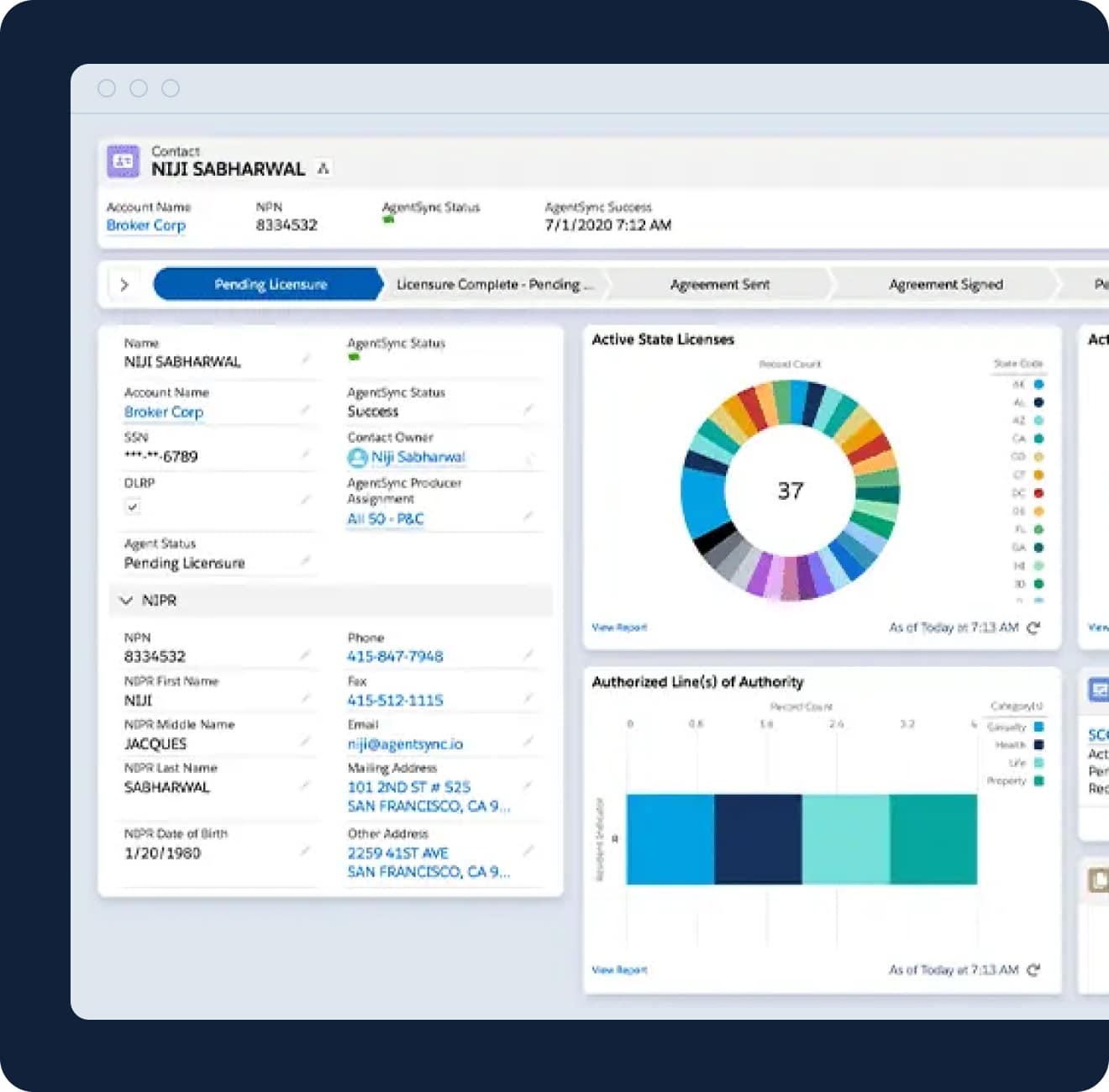
Task: Edit the SSN field with pencil icon
Action: click(306, 454)
